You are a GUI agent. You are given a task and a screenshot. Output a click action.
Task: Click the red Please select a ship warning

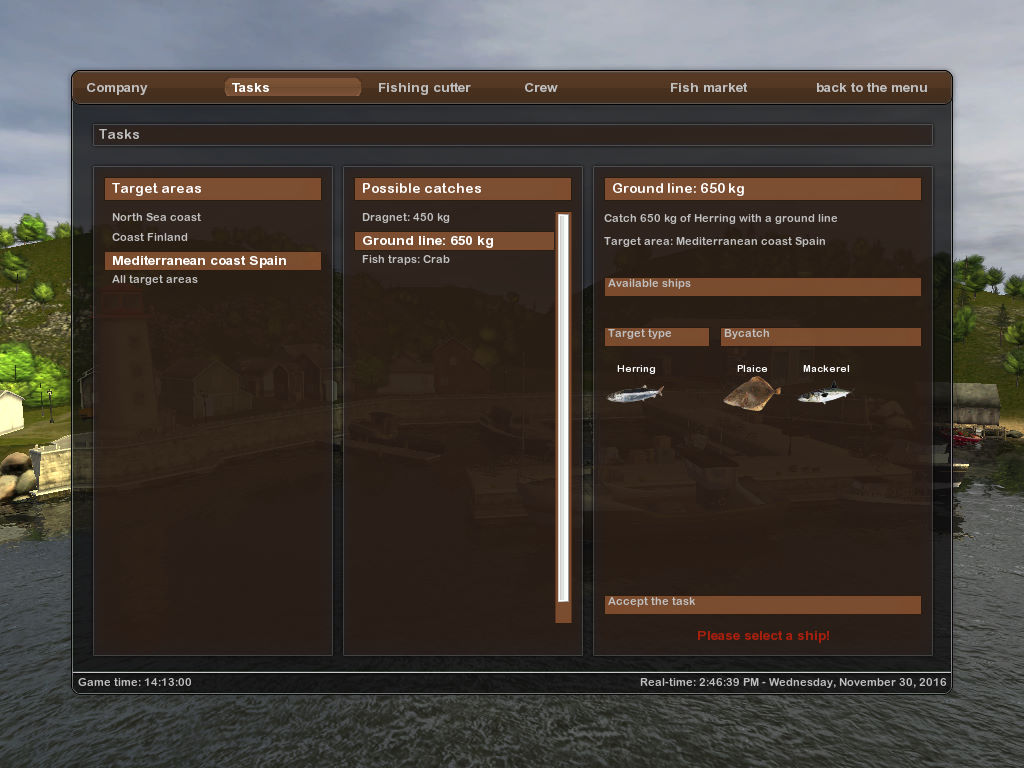pos(763,635)
